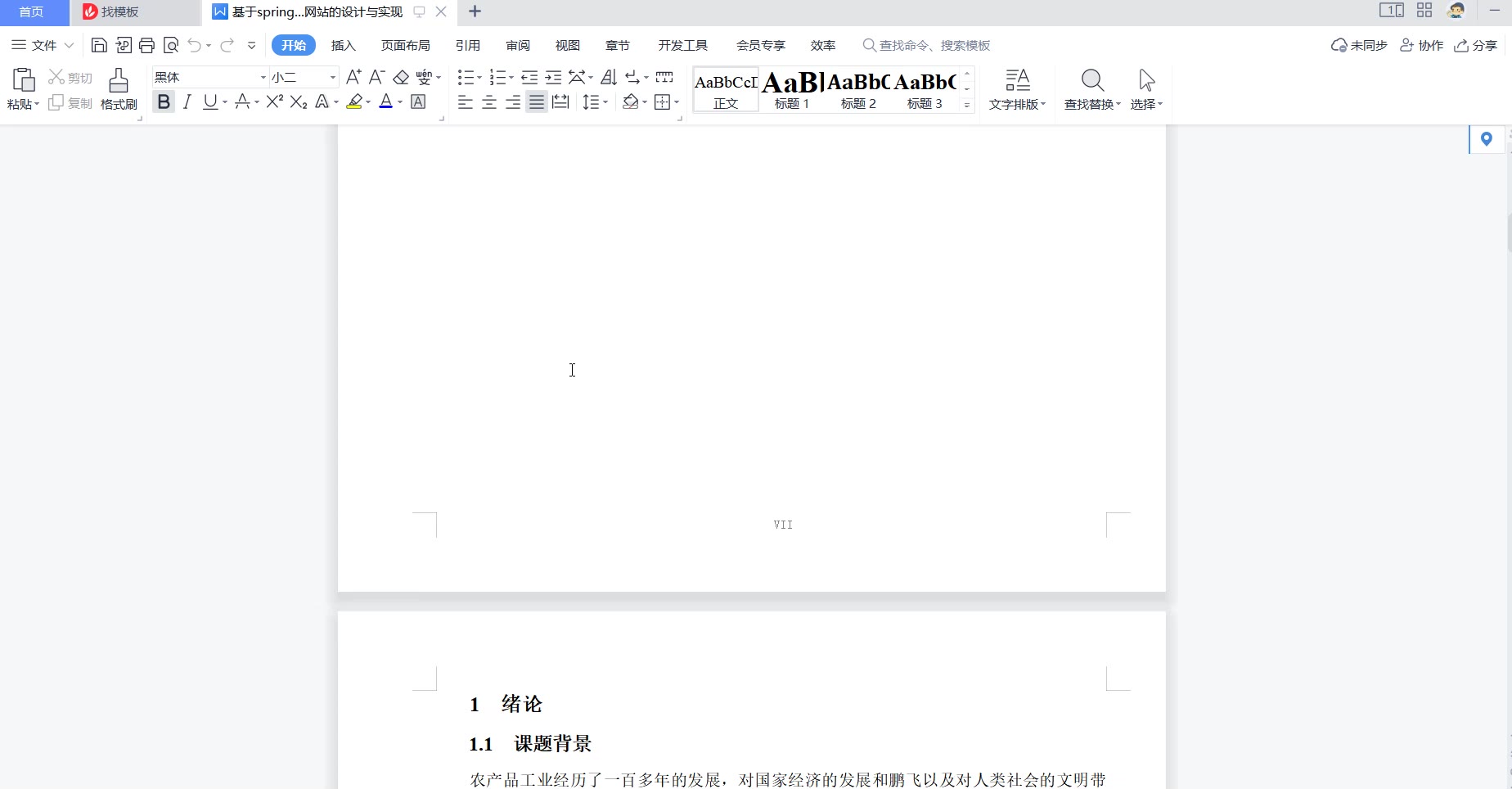1512x789 pixels.
Task: Click the Save document icon
Action: pyautogui.click(x=99, y=45)
